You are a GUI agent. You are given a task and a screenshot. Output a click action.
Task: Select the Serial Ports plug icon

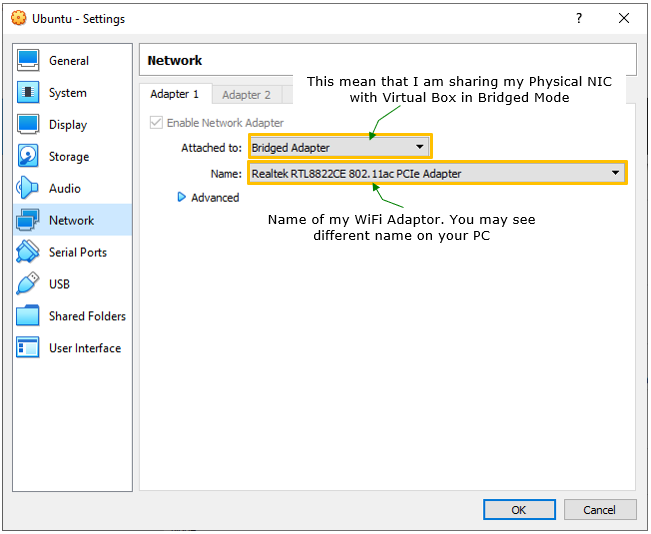point(27,252)
